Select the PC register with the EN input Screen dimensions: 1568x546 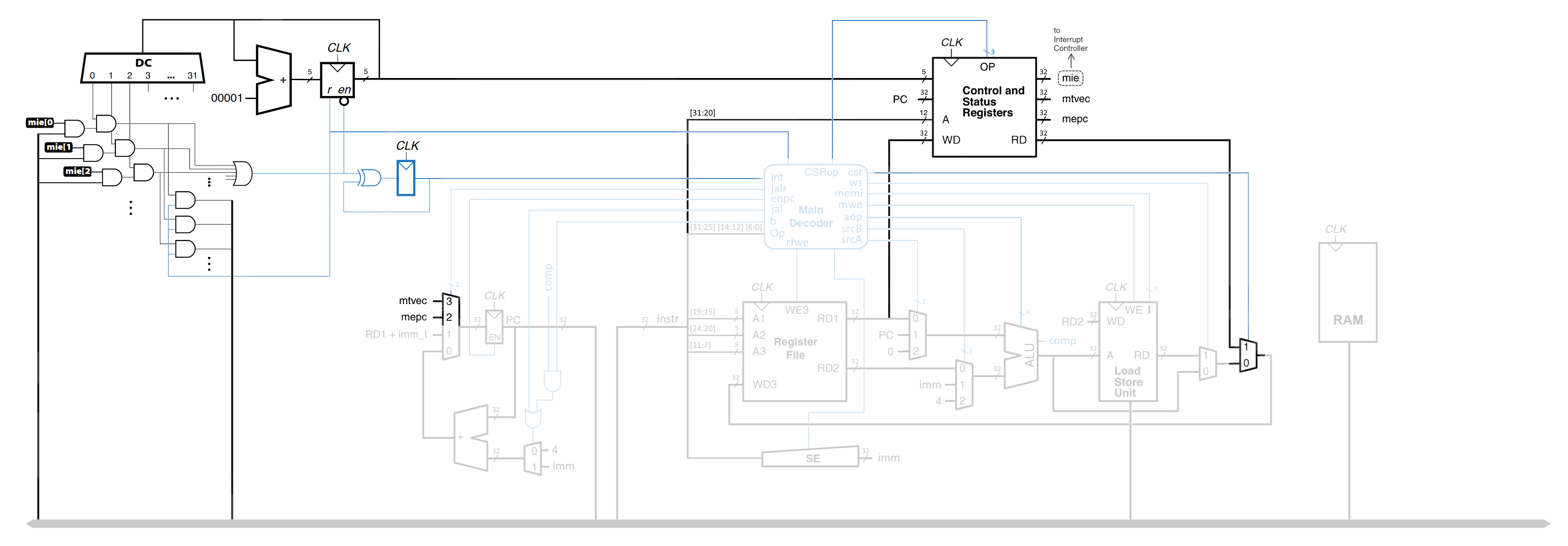(x=494, y=327)
